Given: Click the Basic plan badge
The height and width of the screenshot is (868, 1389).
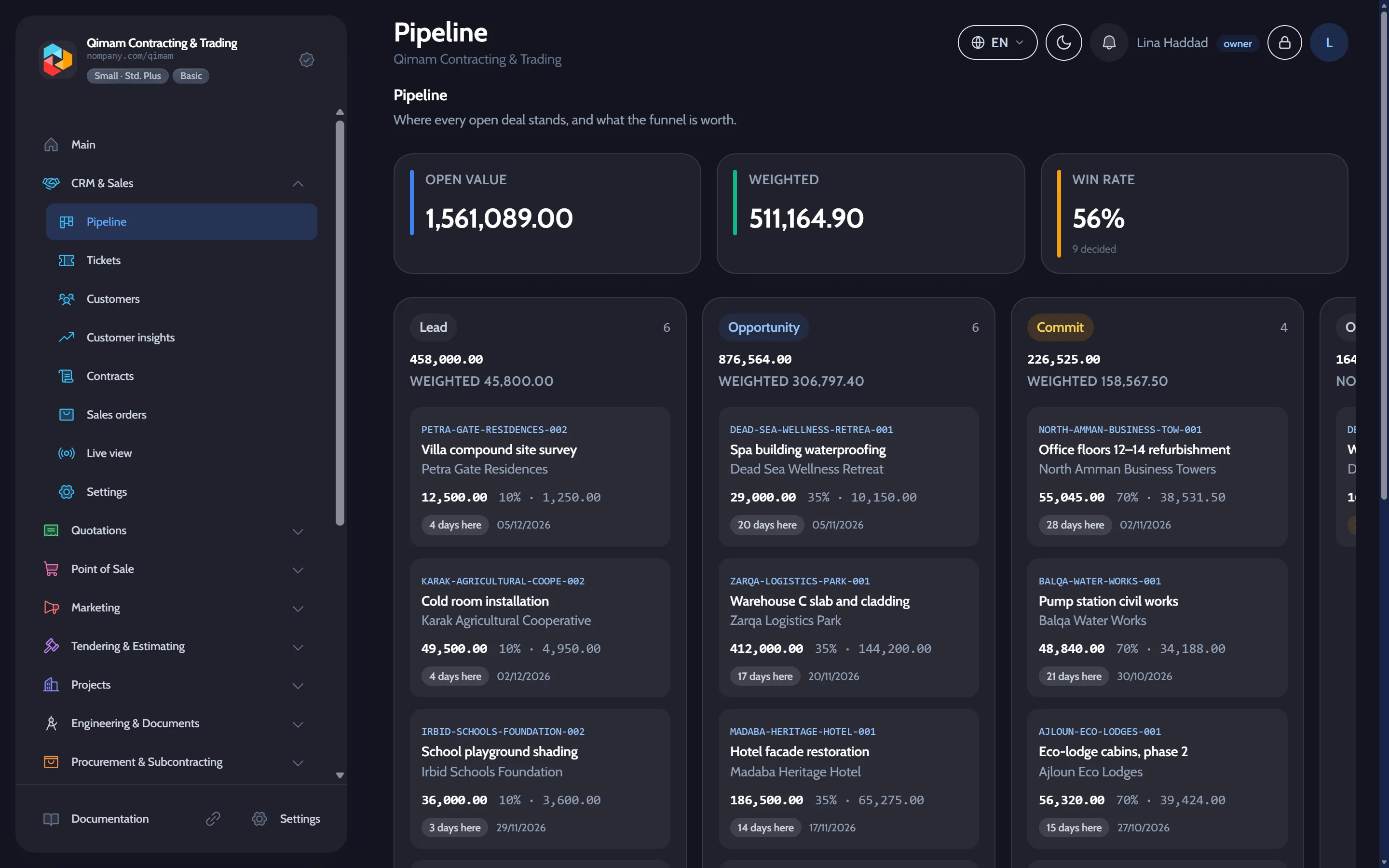Looking at the screenshot, I should click(x=191, y=76).
